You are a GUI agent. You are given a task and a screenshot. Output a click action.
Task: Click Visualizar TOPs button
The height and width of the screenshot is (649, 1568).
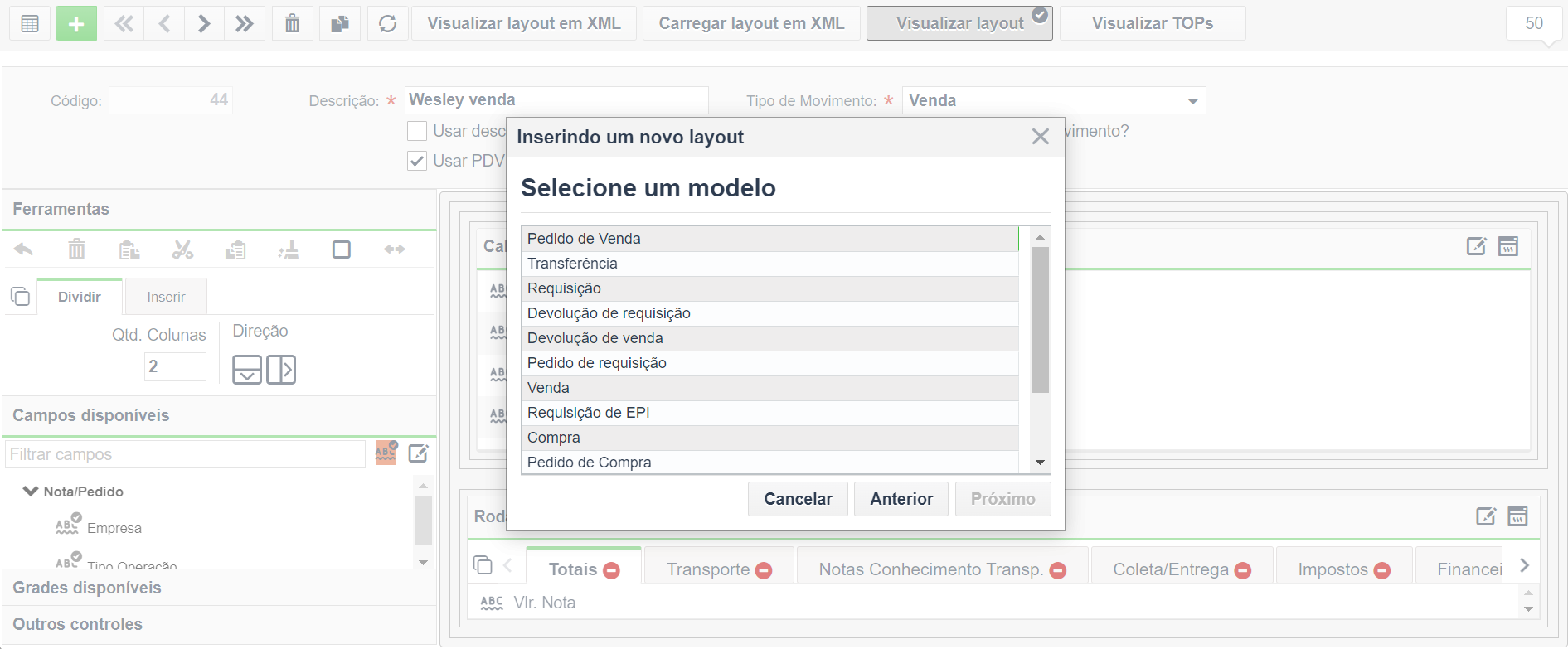[1153, 23]
